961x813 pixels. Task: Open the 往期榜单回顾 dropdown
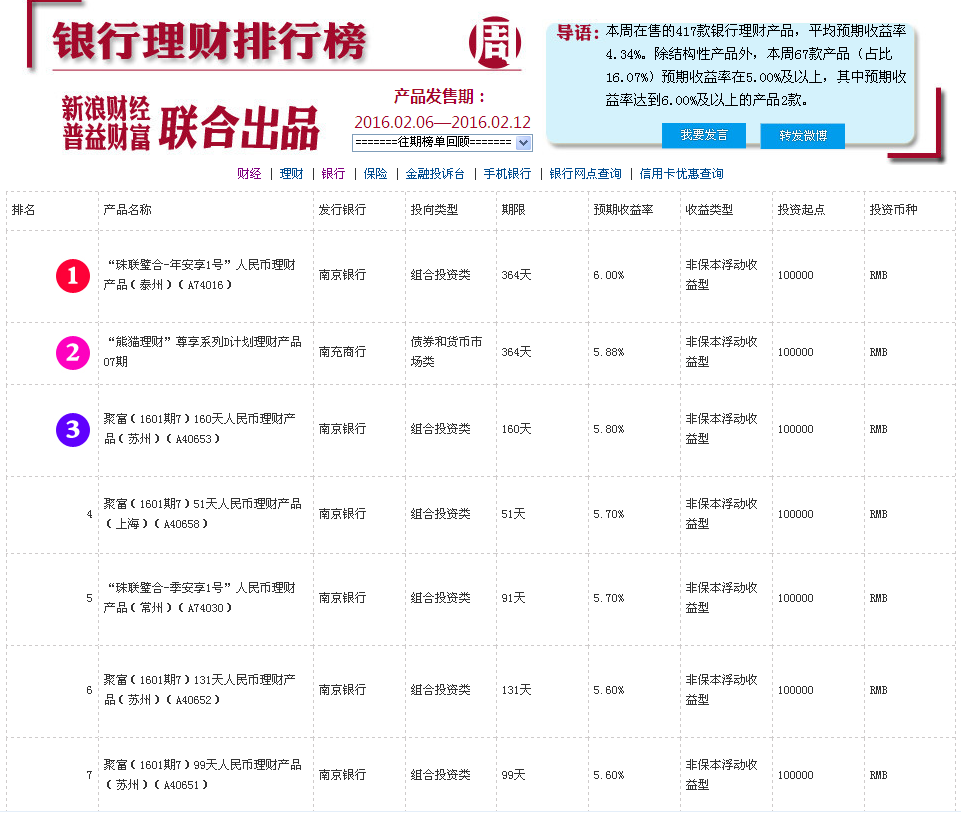point(442,143)
